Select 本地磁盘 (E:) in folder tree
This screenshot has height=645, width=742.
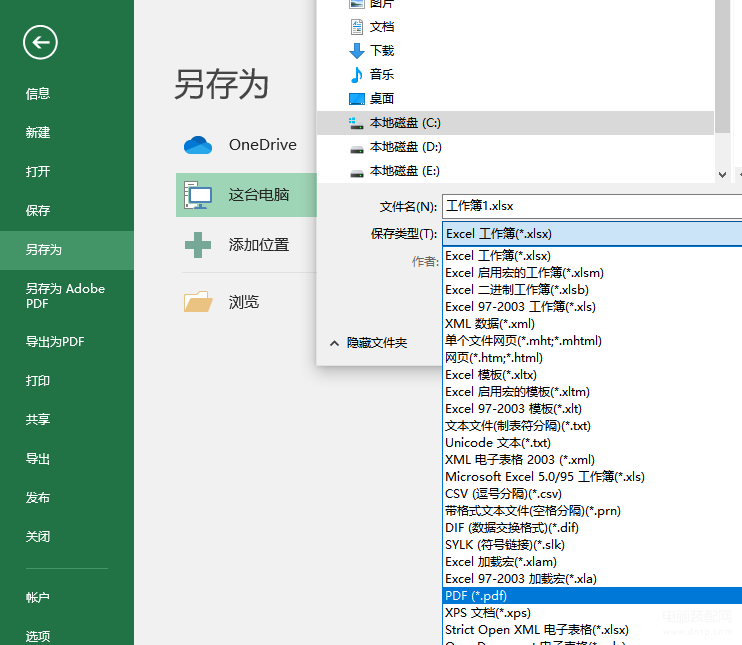(x=515, y=171)
